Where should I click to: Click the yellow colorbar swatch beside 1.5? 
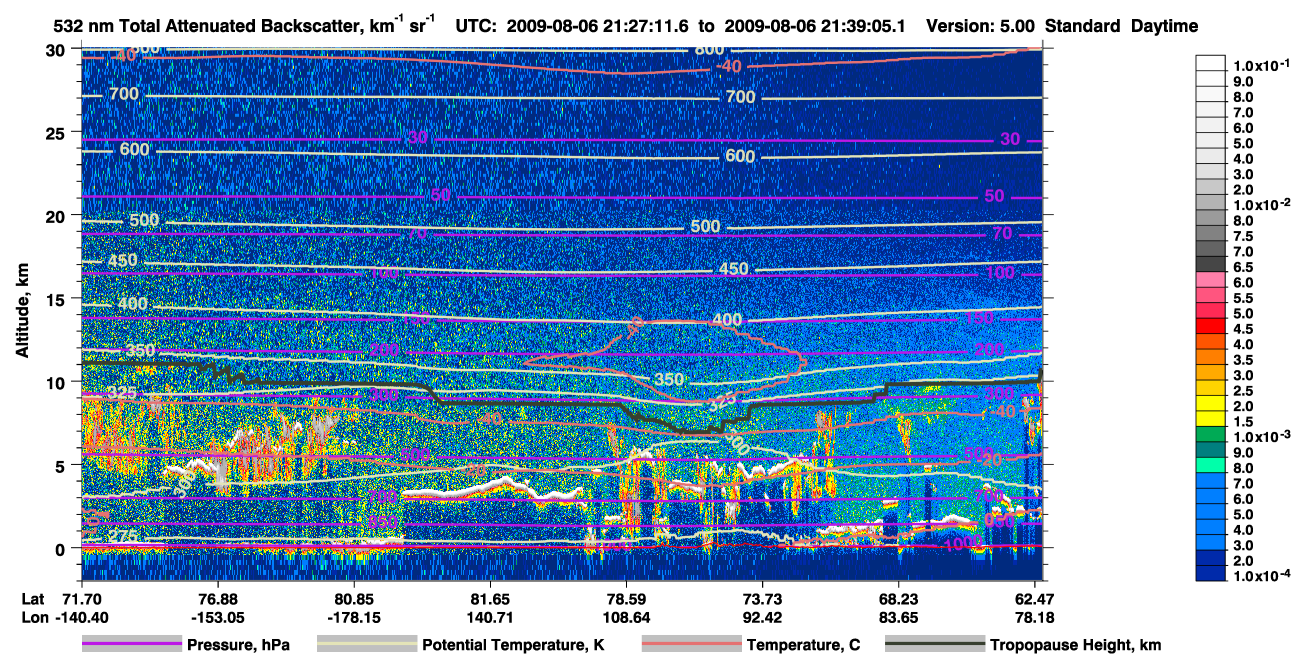pyautogui.click(x=1211, y=419)
